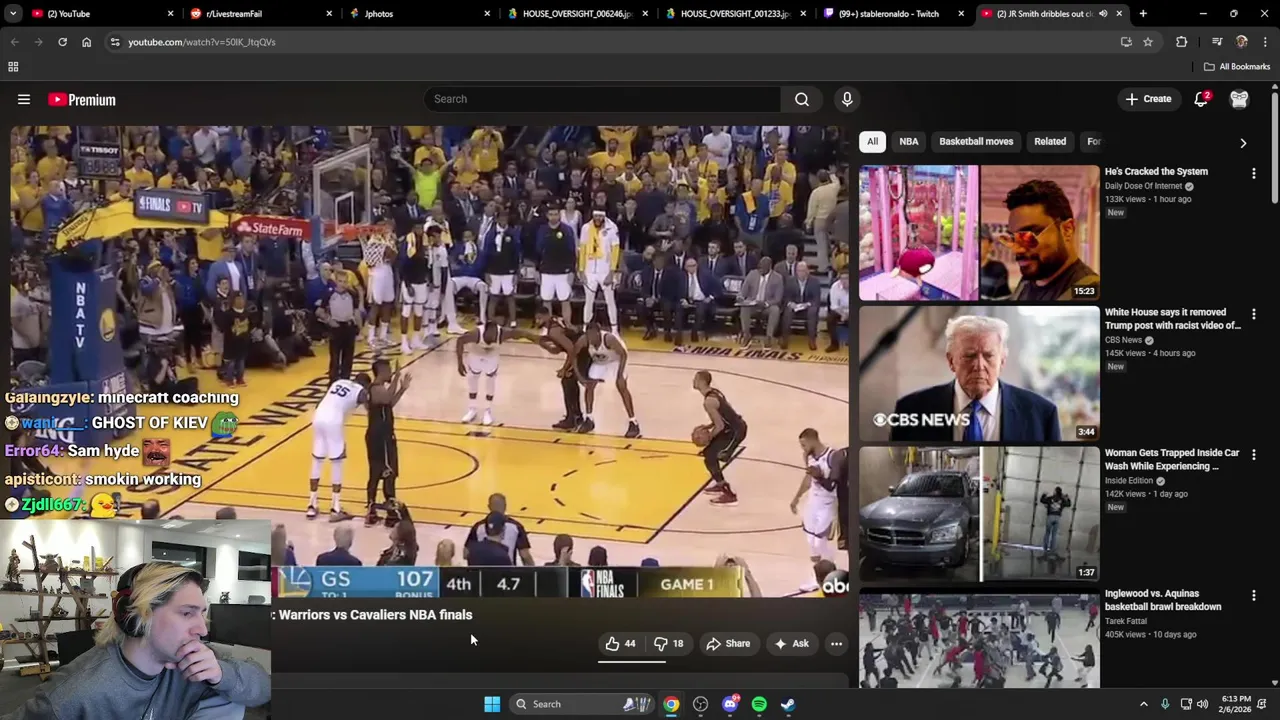The height and width of the screenshot is (720, 1280).
Task: Open options for He's Cracked the System
Action: pyautogui.click(x=1253, y=174)
